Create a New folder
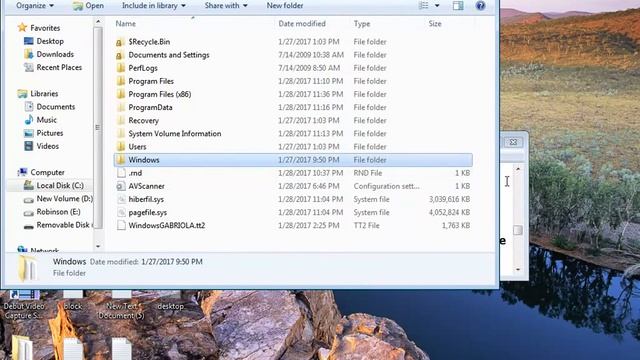This screenshot has width=640, height=360. point(284,6)
